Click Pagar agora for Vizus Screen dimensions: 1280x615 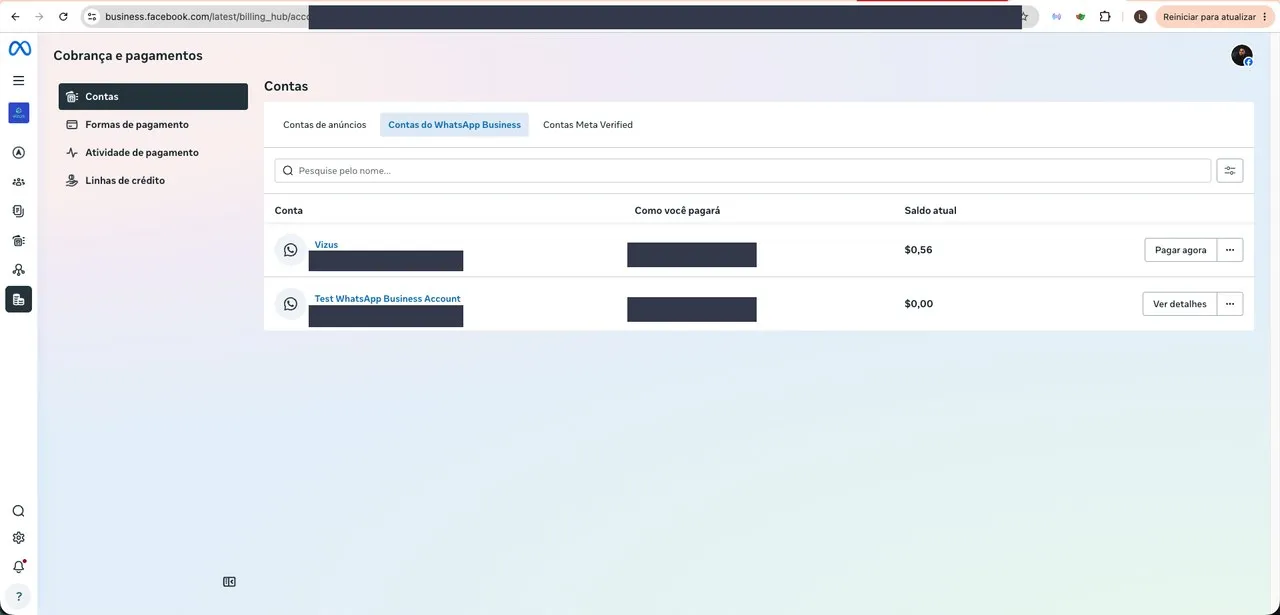tap(1181, 250)
